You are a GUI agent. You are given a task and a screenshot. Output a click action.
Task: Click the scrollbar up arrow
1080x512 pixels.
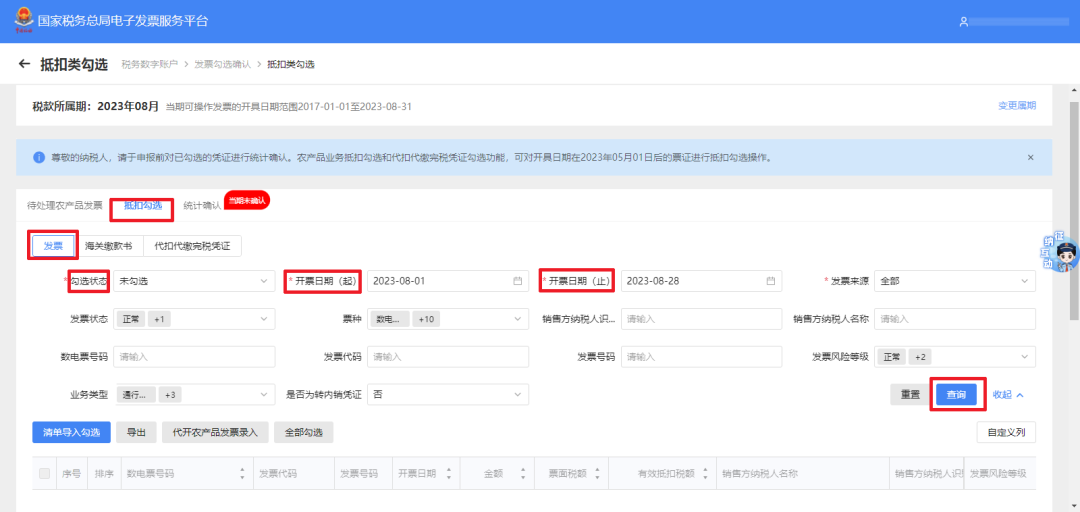(1074, 91)
